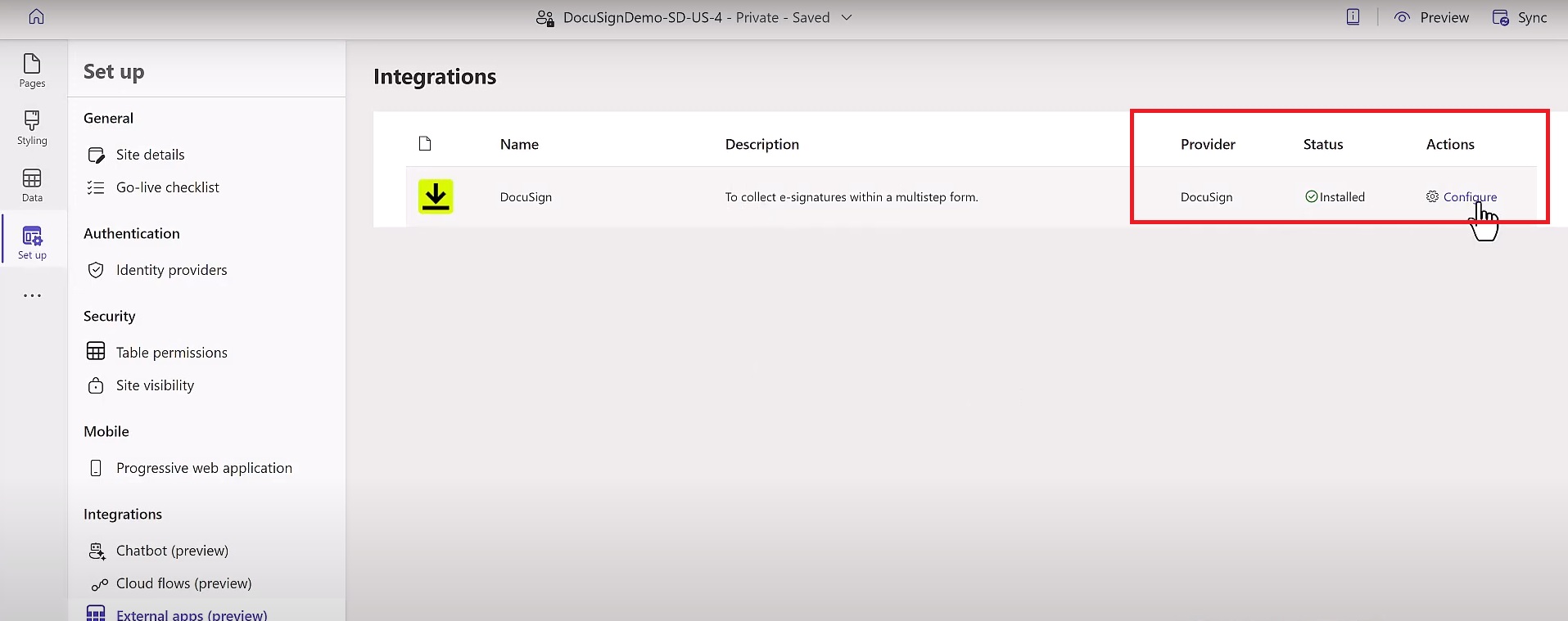Open Cloud flows (preview)

click(x=183, y=583)
